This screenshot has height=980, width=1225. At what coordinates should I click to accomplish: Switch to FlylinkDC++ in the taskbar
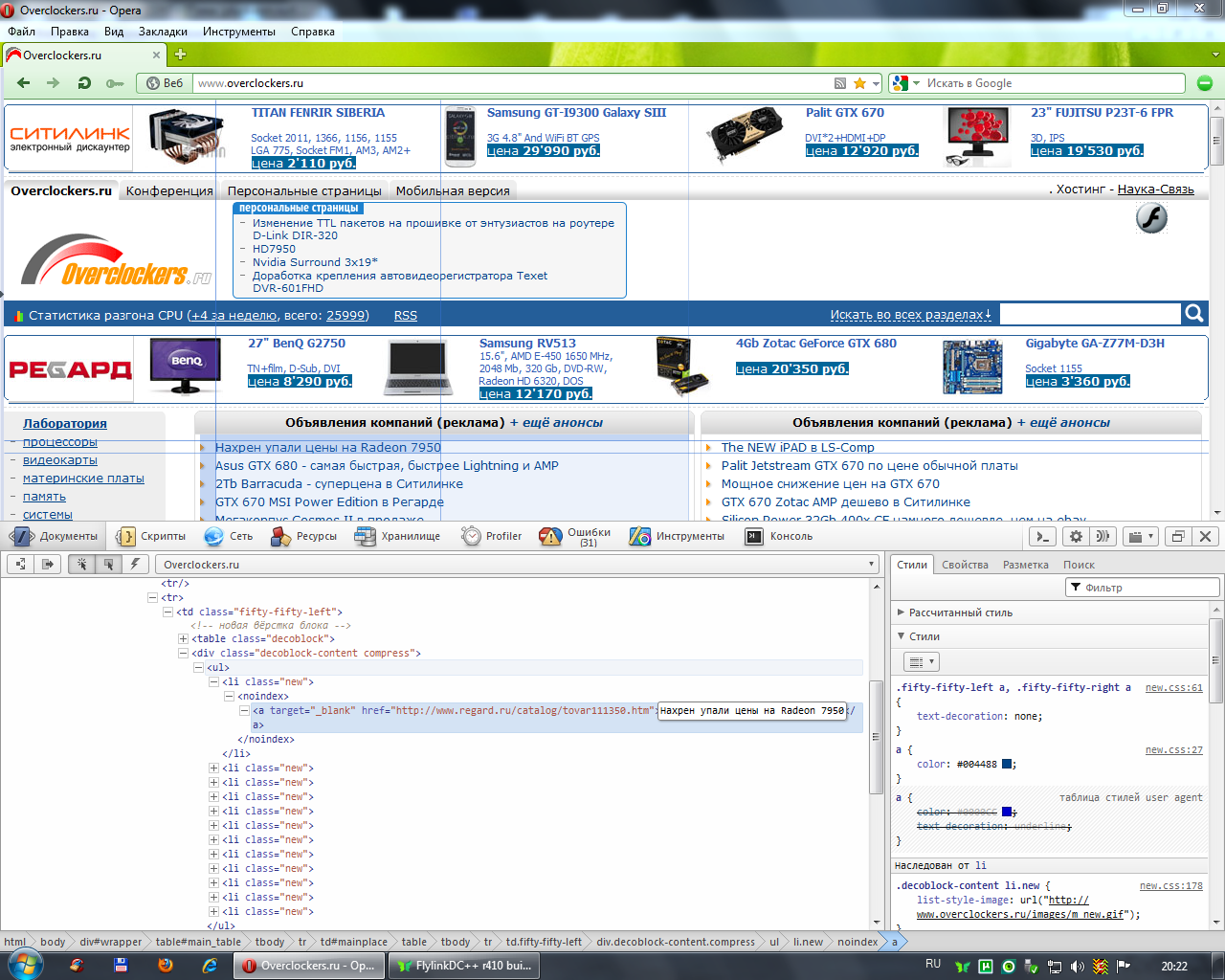click(465, 966)
